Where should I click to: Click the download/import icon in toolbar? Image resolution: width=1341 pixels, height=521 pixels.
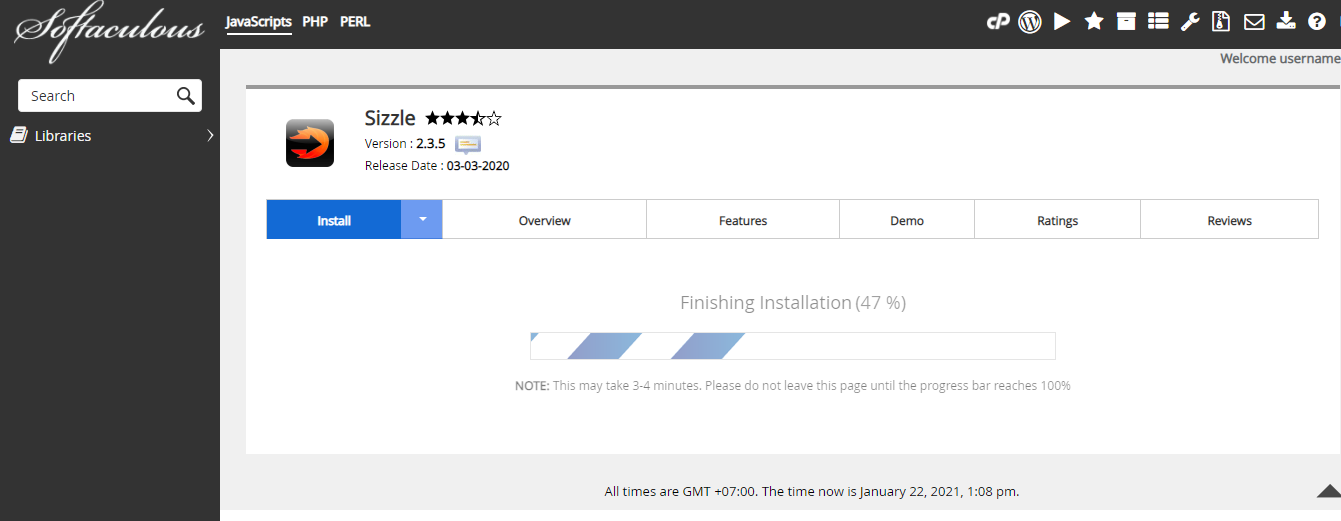[1286, 21]
